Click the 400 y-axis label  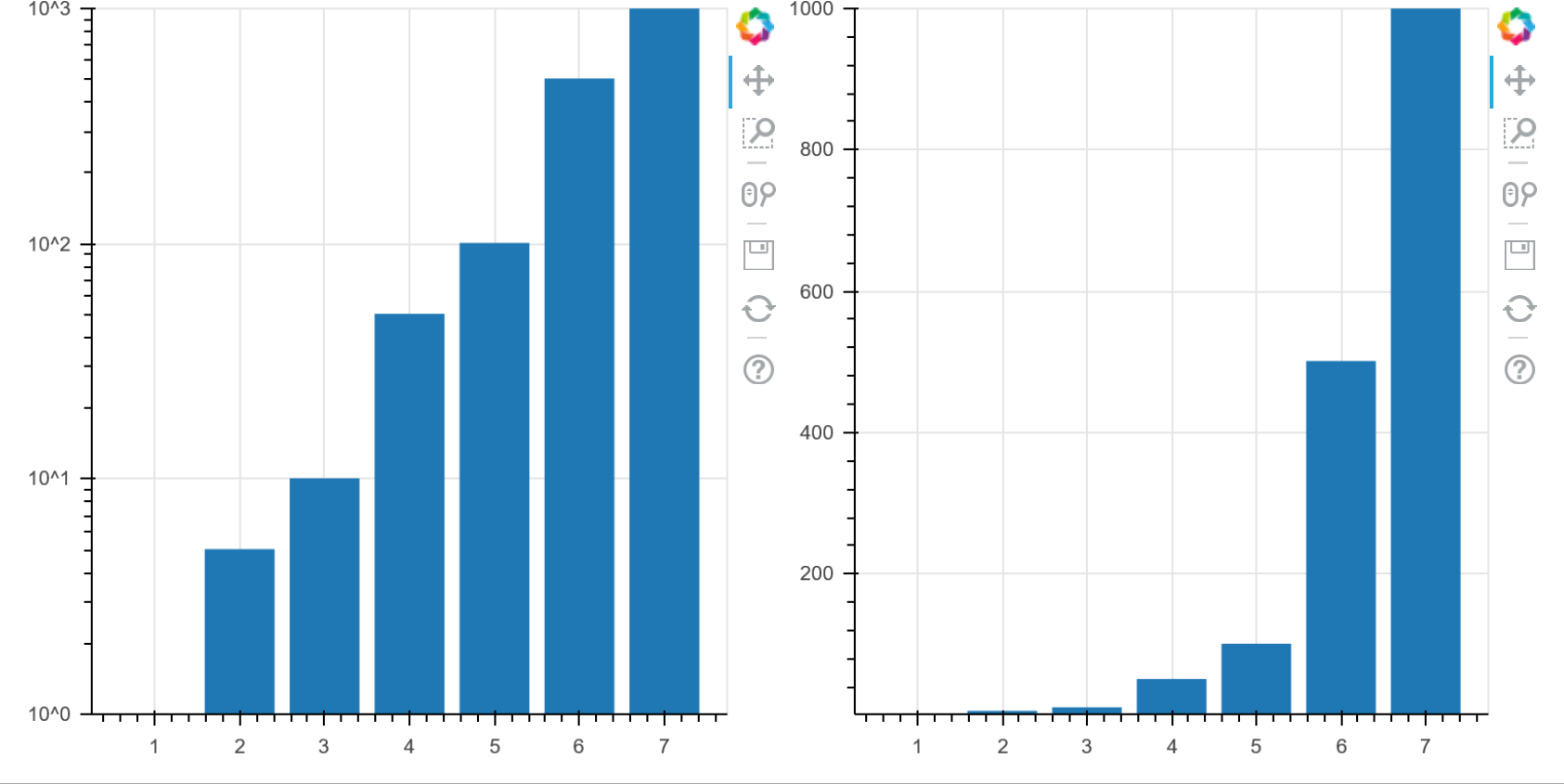(817, 432)
